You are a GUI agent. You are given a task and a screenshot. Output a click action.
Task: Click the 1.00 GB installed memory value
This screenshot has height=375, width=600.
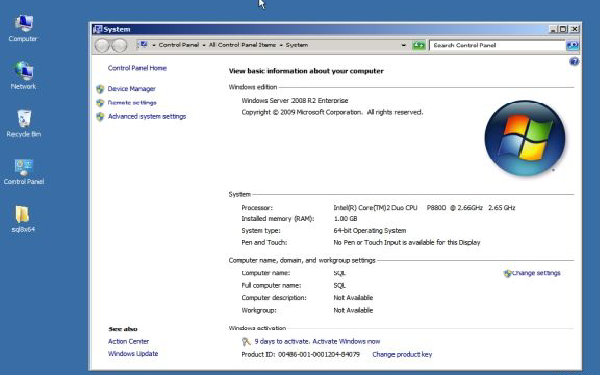346,219
